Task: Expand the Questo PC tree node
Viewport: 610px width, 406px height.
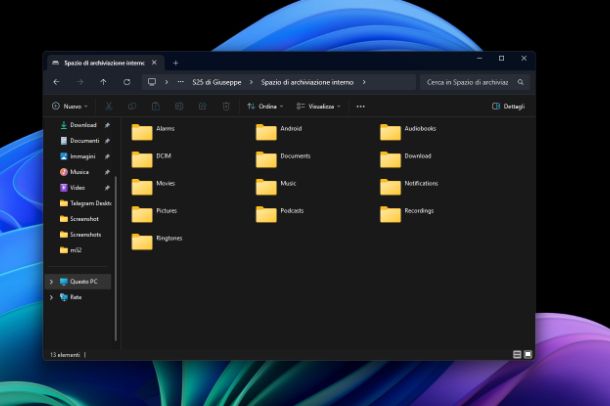Action: (51, 282)
